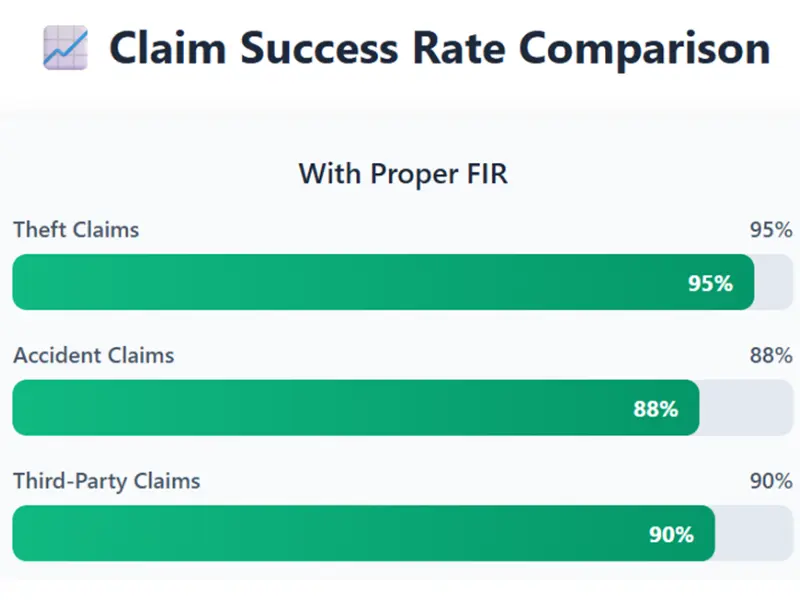Image resolution: width=800 pixels, height=600 pixels.
Task: Click the white 95% text inside the bar
Action: pyautogui.click(x=710, y=283)
